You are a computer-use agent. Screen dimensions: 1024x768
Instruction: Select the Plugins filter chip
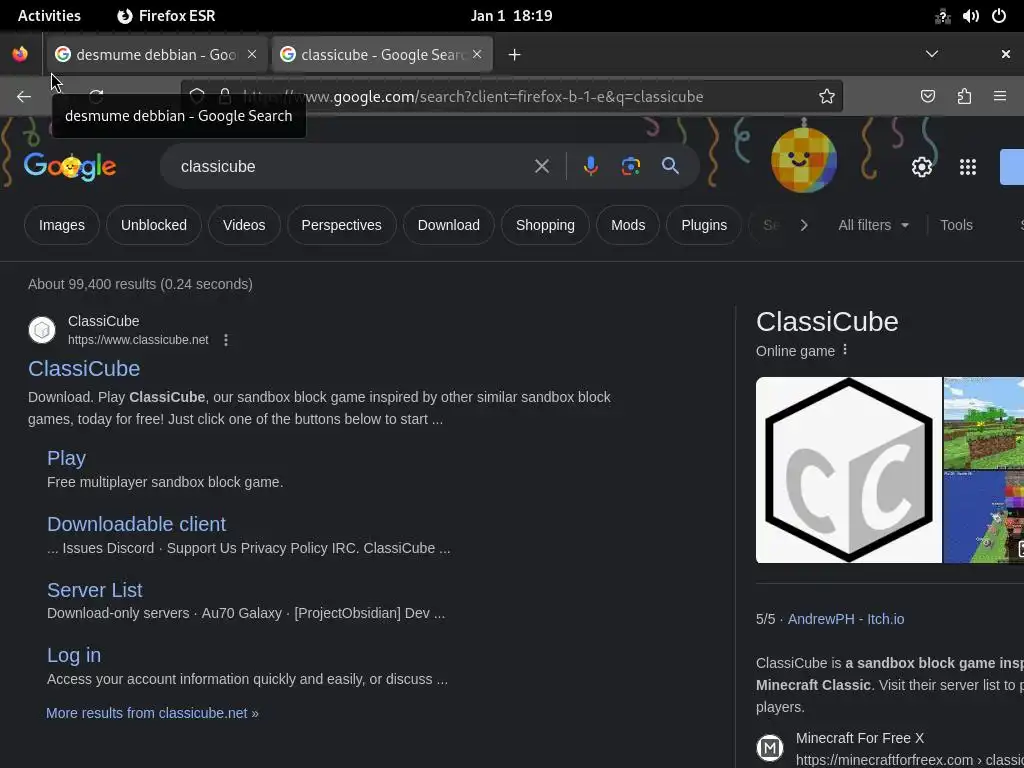(x=704, y=225)
